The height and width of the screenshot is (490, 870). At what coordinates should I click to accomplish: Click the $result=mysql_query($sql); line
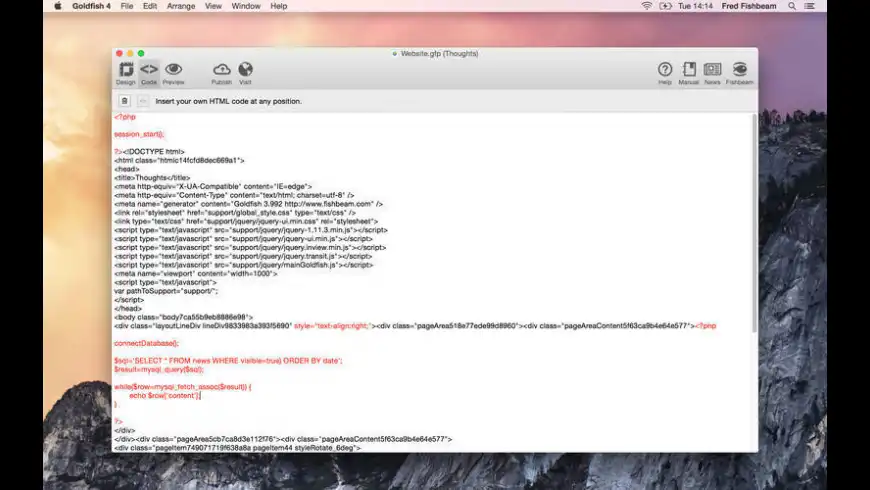159,369
